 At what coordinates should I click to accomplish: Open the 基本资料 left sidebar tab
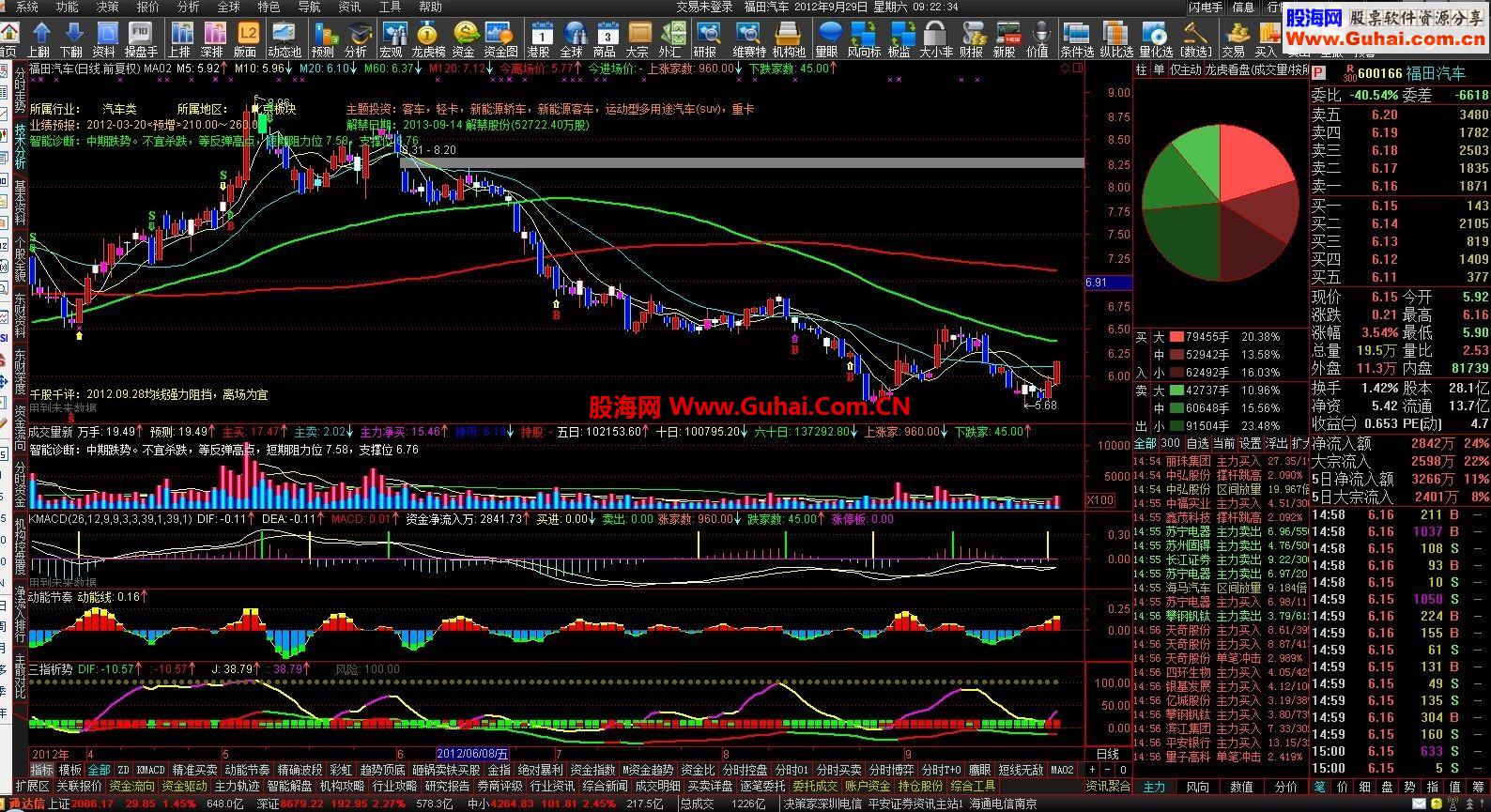[20, 203]
